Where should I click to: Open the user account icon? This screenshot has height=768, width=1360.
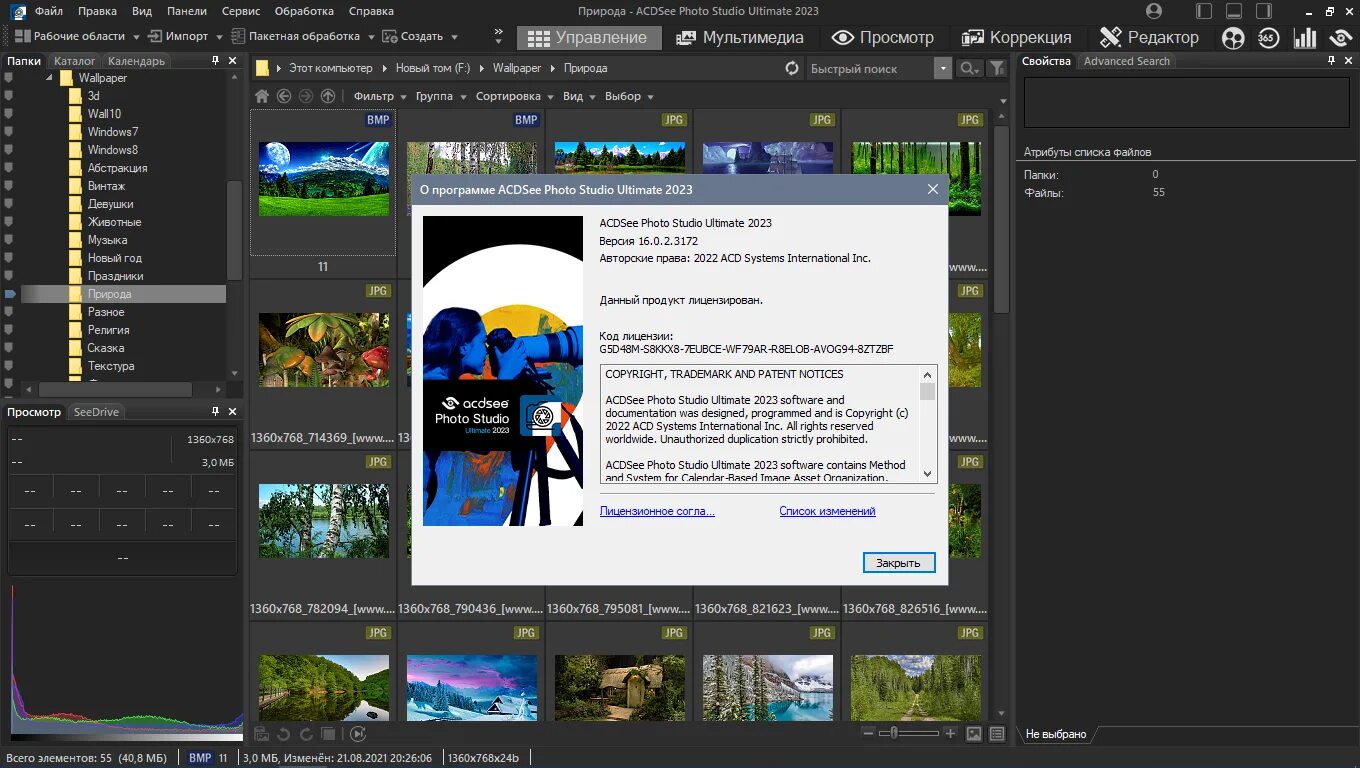click(x=1154, y=11)
